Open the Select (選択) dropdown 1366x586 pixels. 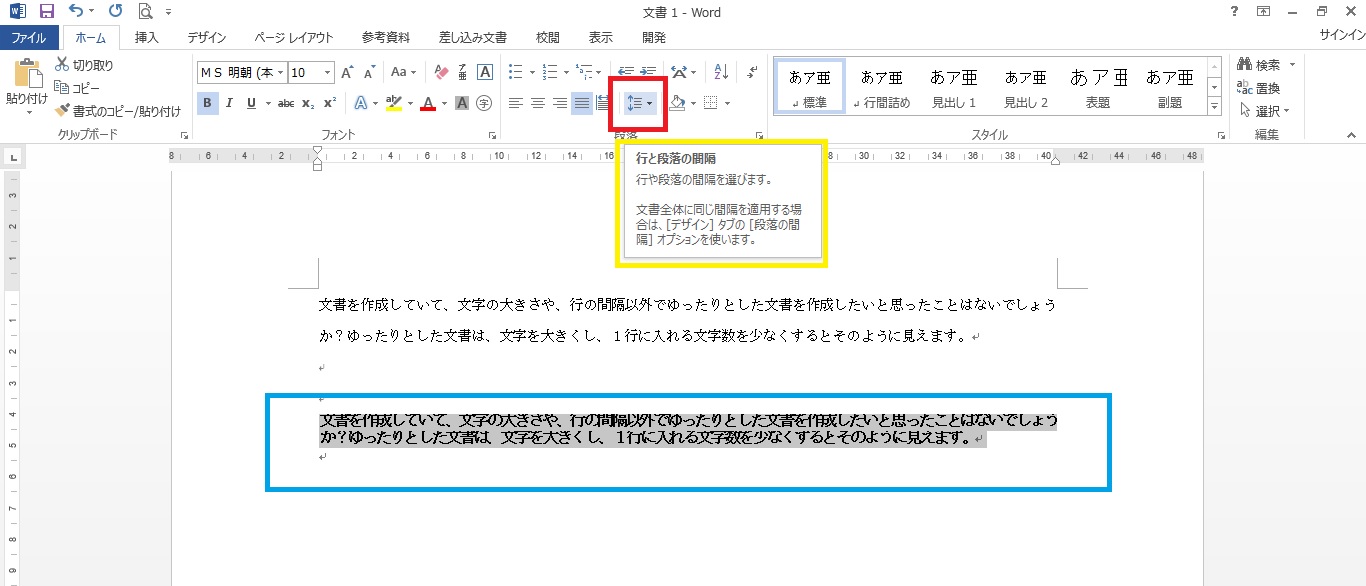pyautogui.click(x=1265, y=111)
